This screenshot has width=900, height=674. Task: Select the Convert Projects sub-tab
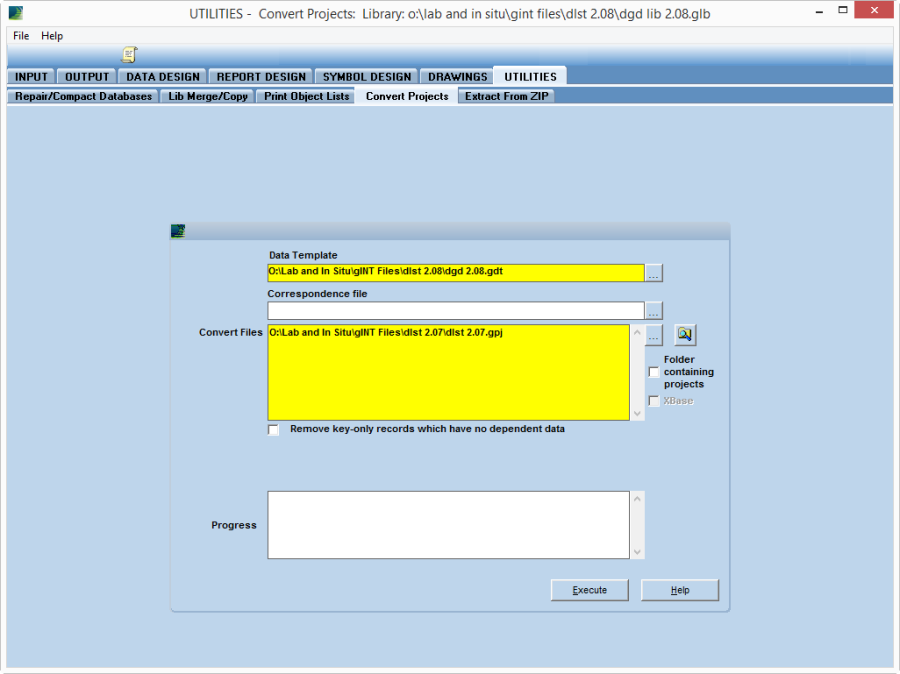(x=407, y=96)
